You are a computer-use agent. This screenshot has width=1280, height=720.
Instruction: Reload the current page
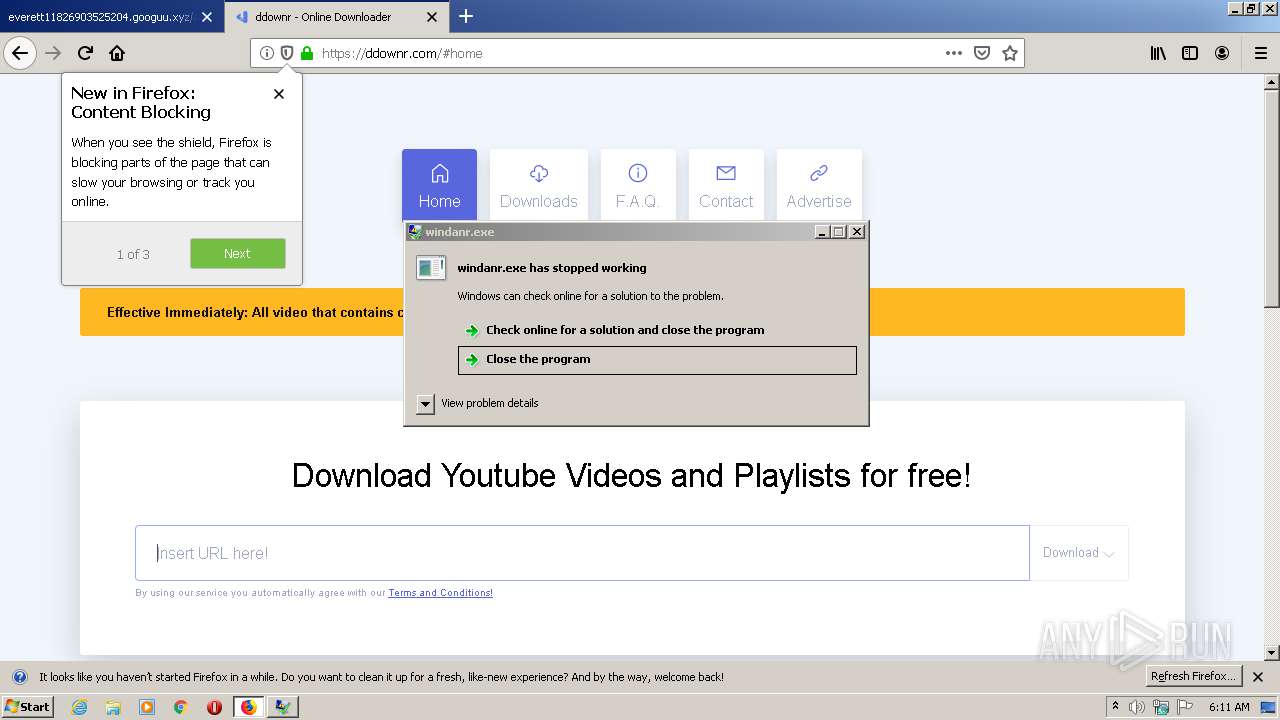pyautogui.click(x=85, y=53)
